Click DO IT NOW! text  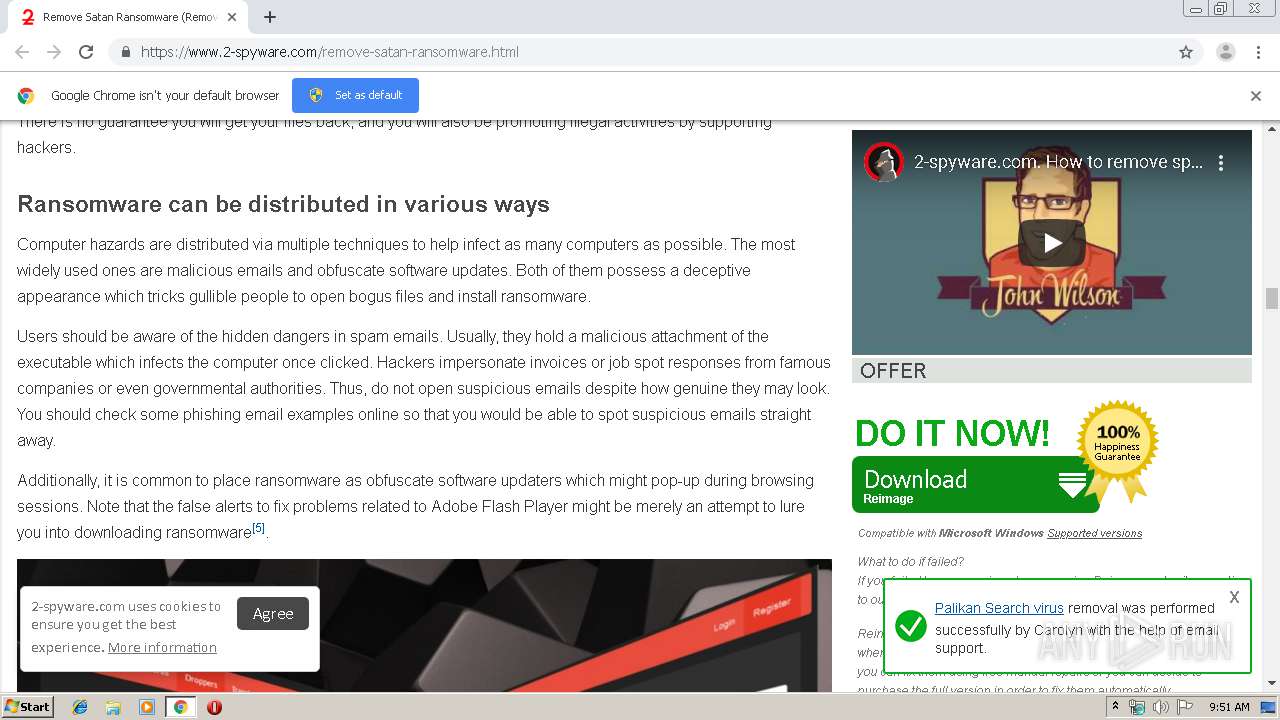(x=952, y=433)
